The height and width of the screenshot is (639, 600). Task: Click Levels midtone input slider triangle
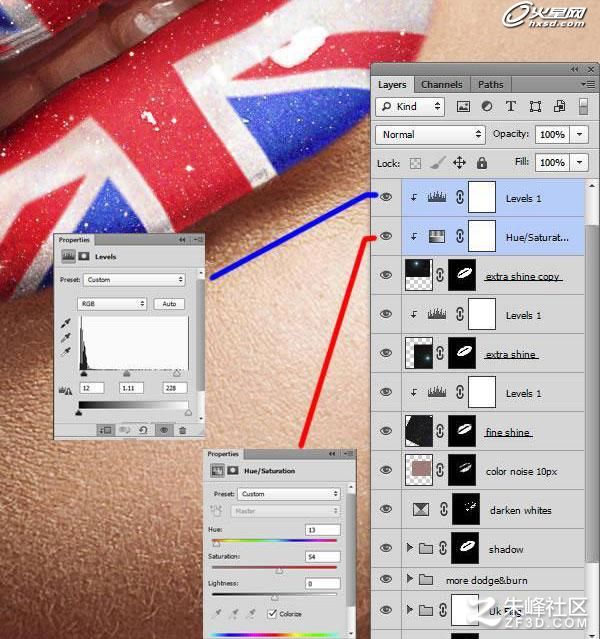tap(127, 373)
